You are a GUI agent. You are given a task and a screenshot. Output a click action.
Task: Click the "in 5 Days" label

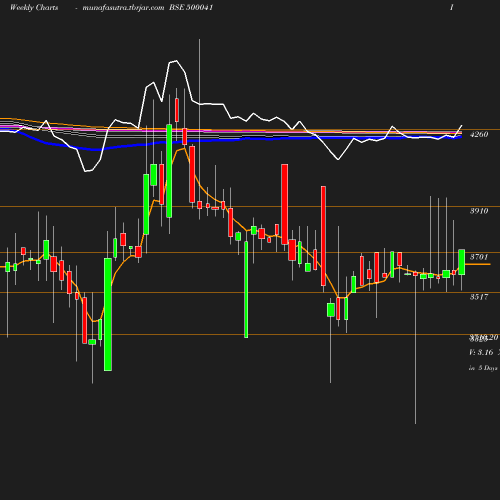click(483, 368)
